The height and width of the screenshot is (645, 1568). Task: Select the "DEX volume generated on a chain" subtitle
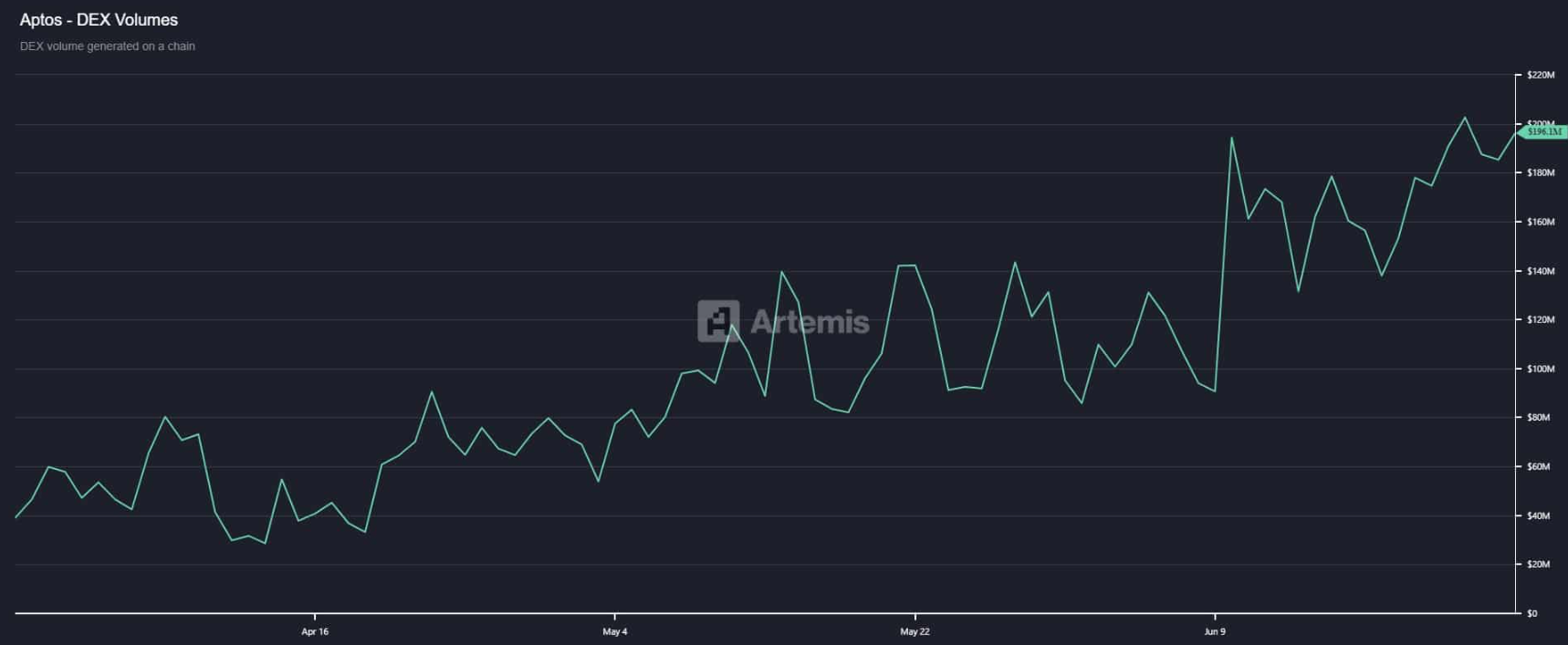108,47
